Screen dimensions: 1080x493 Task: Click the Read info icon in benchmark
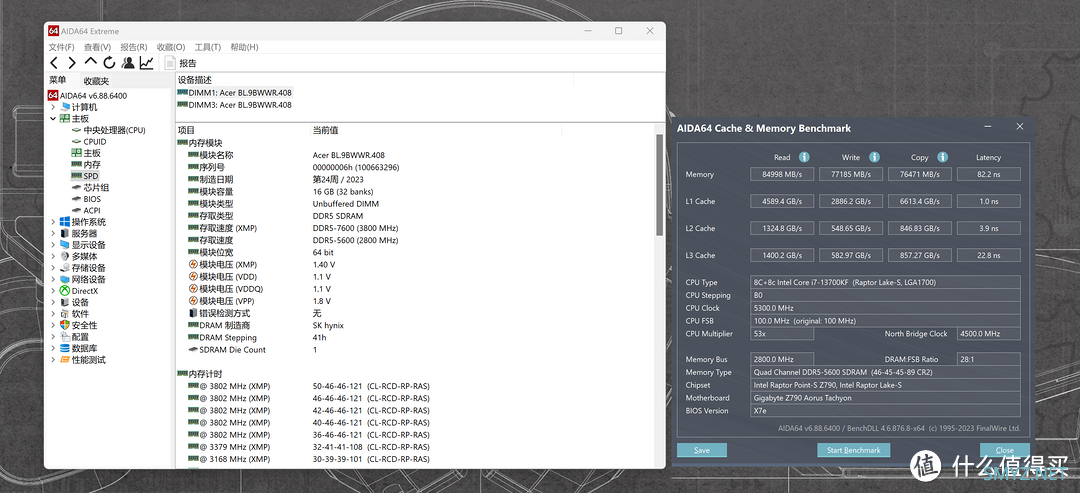(804, 157)
